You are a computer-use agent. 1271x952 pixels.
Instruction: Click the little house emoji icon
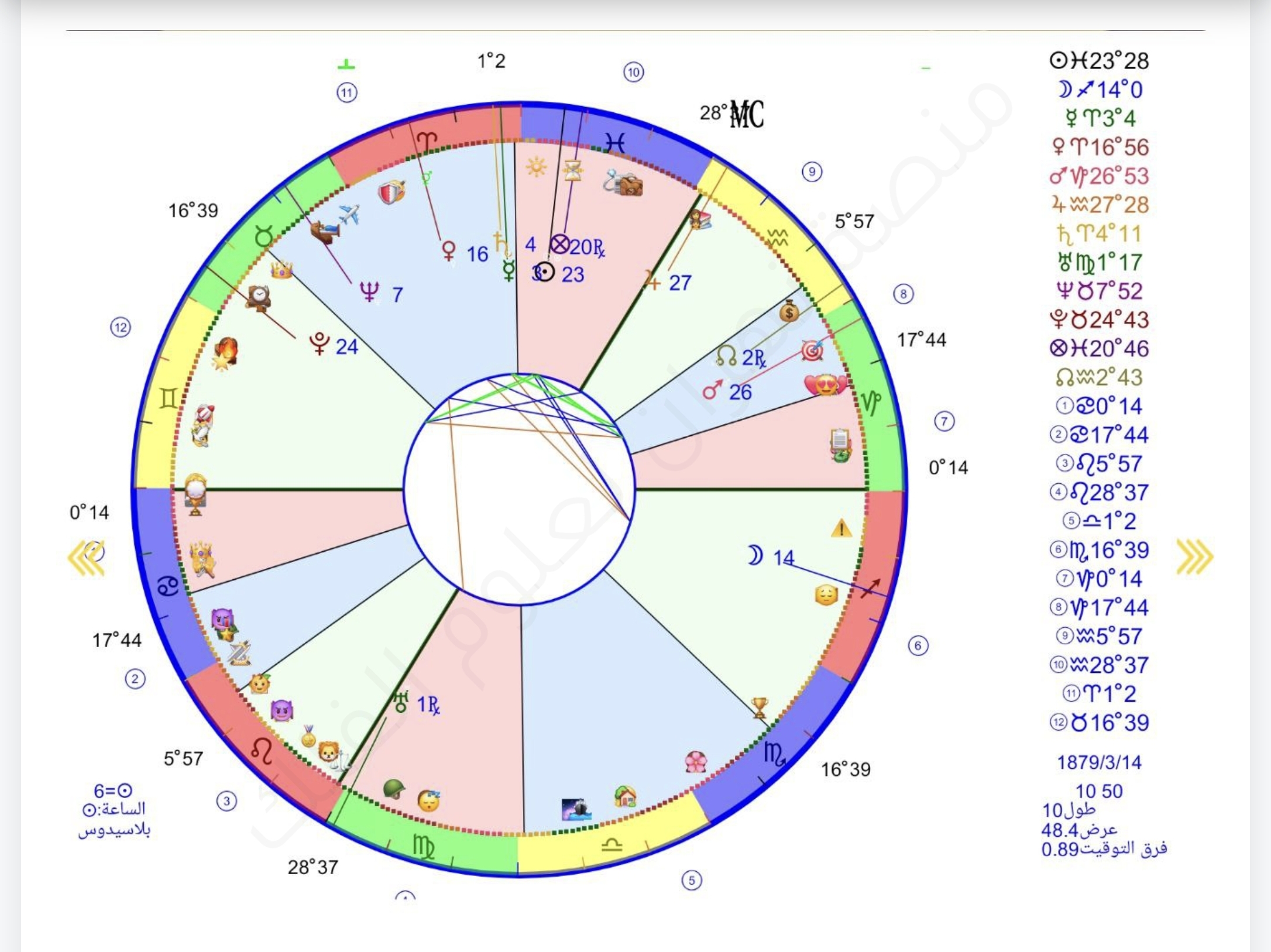pos(625,796)
